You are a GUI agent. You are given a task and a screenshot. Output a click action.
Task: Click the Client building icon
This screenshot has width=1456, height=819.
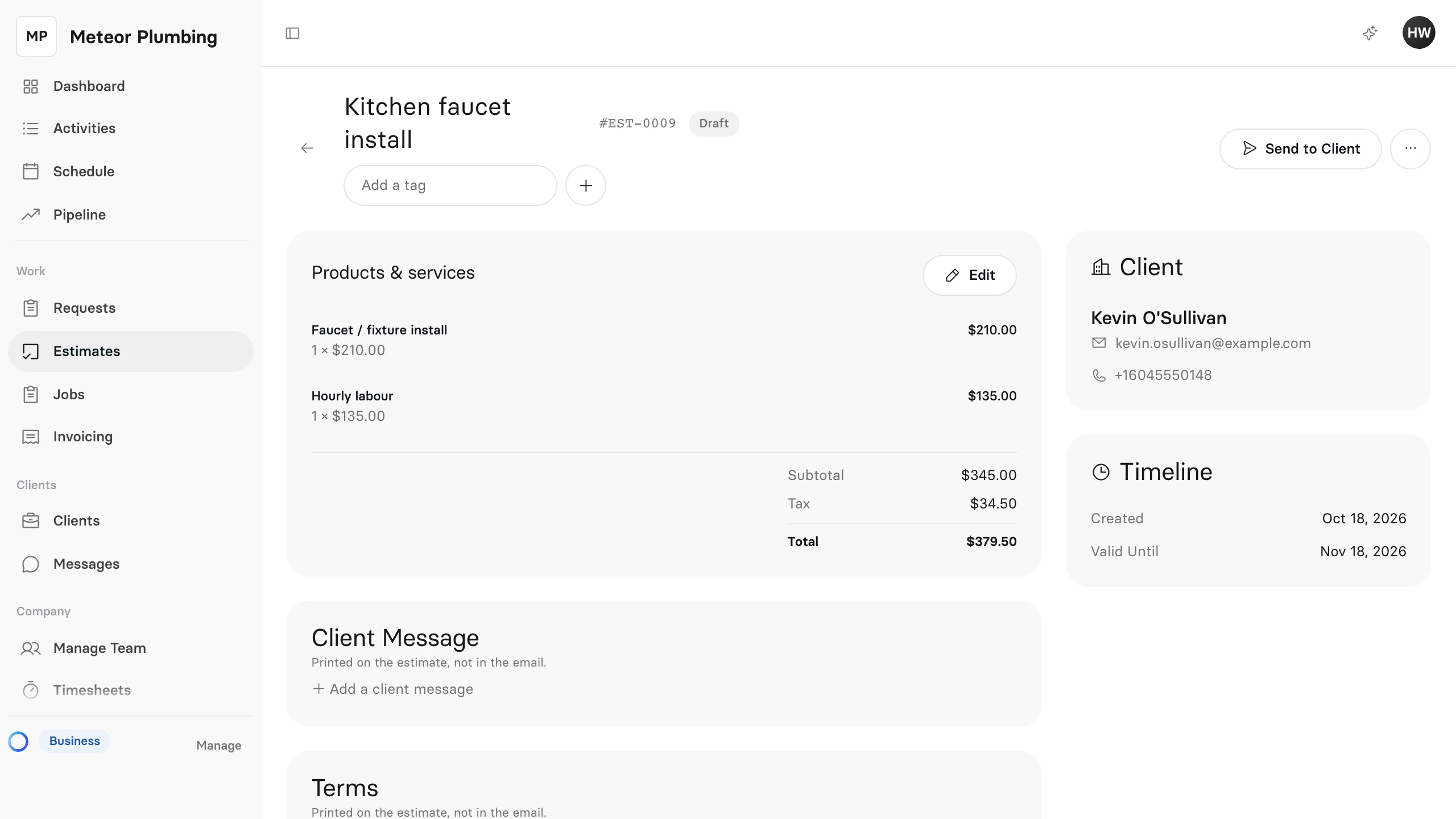click(x=1101, y=267)
